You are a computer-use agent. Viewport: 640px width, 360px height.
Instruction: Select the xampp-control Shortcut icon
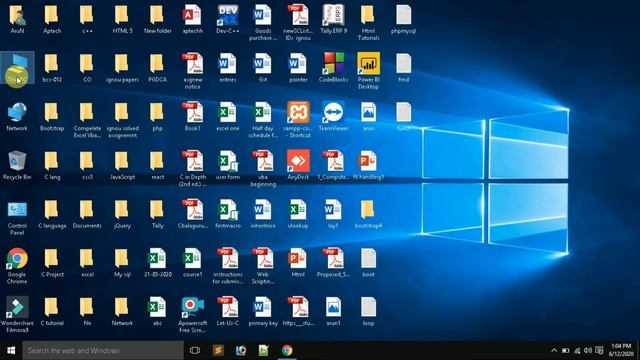[298, 120]
